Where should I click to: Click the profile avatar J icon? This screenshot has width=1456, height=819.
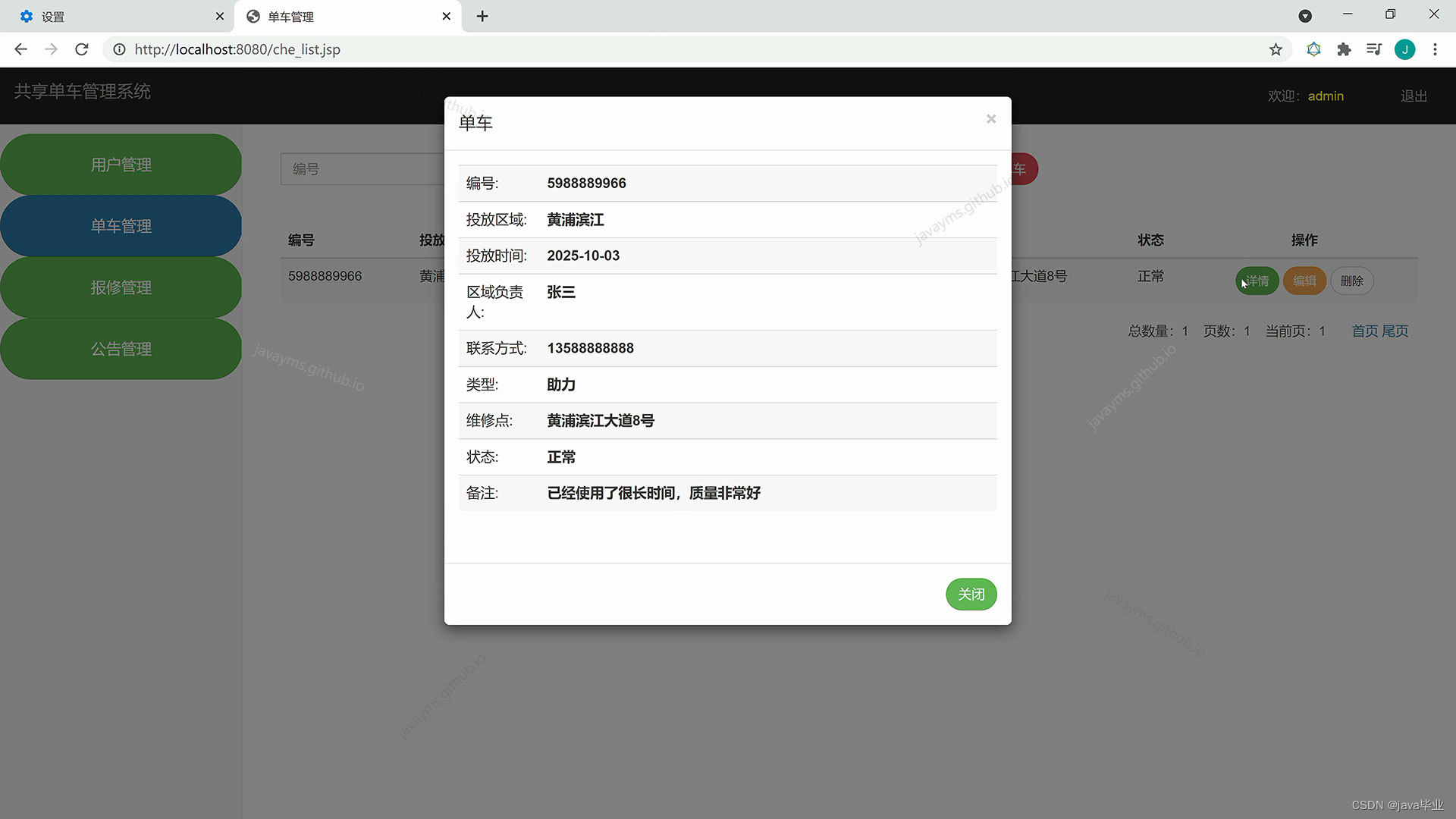[x=1404, y=49]
